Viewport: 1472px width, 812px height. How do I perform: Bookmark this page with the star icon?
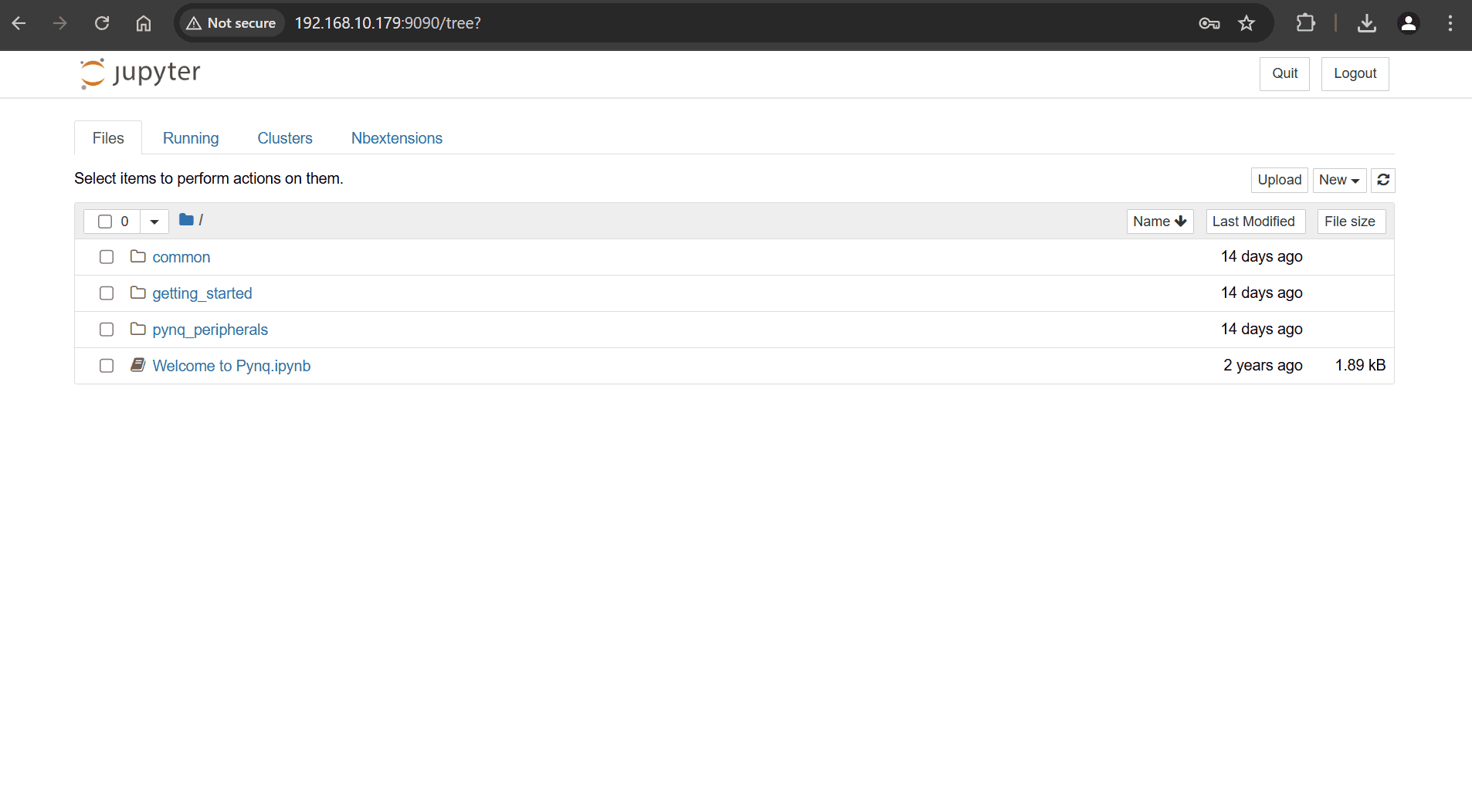pos(1246,23)
